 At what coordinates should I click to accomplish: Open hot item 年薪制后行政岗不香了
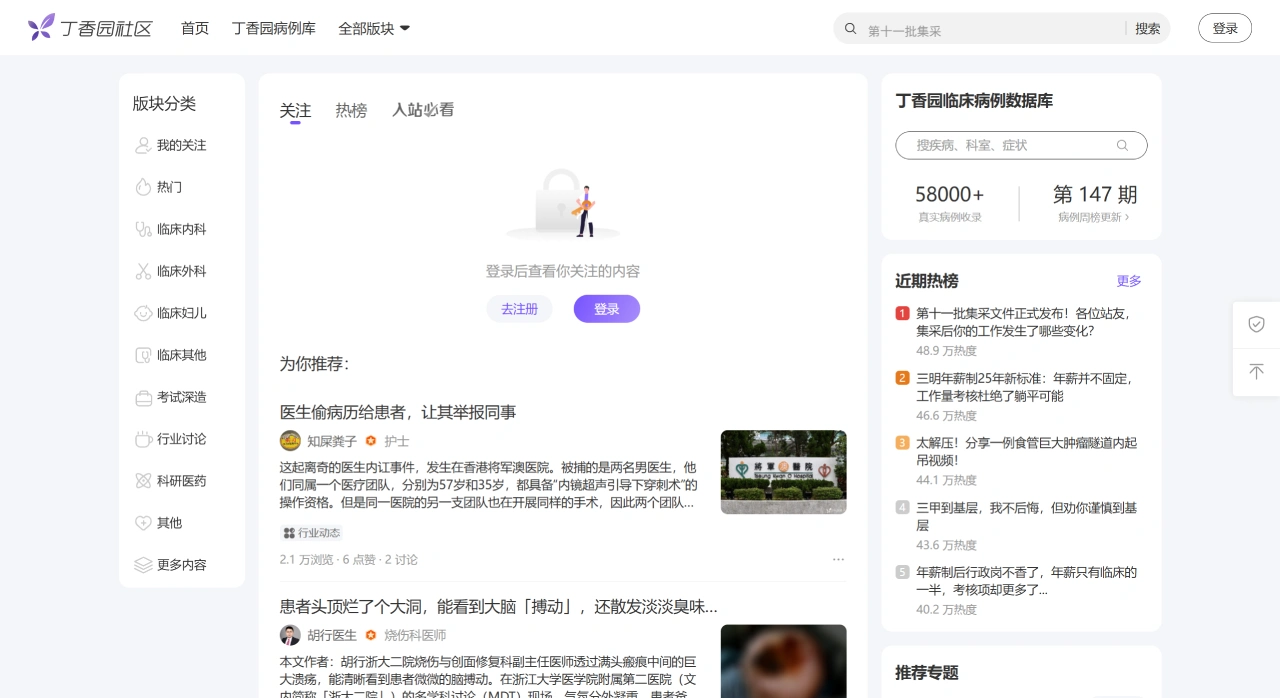1026,581
